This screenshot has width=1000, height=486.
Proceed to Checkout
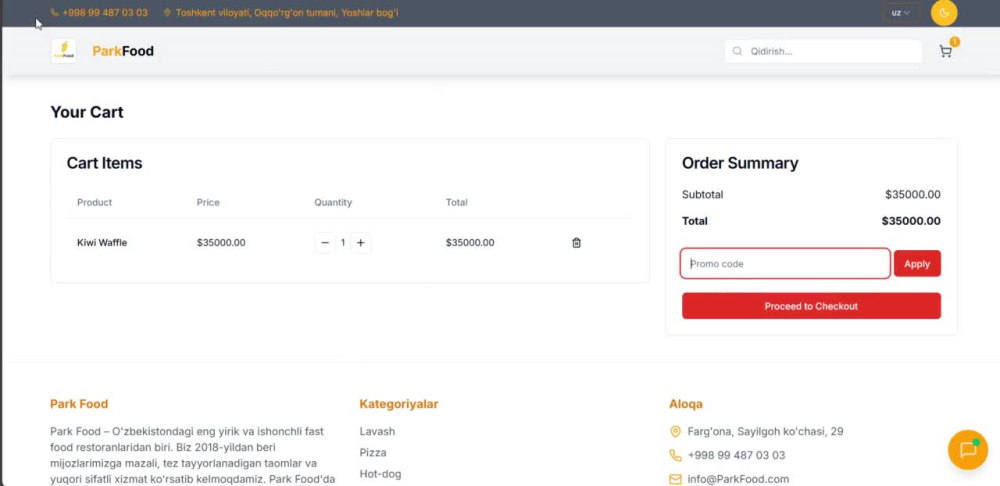811,306
